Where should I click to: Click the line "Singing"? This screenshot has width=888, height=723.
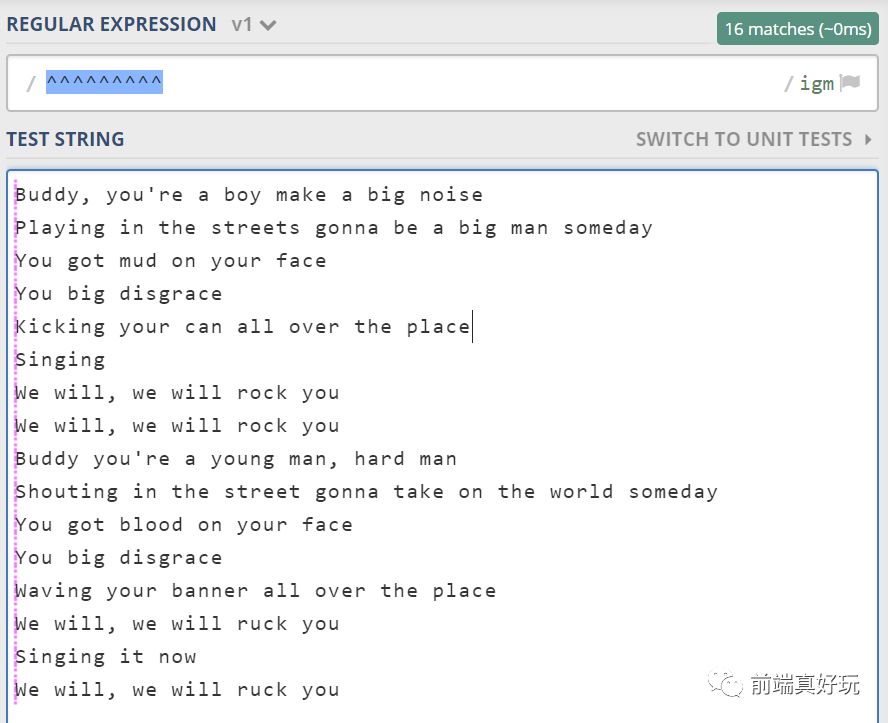(x=60, y=360)
